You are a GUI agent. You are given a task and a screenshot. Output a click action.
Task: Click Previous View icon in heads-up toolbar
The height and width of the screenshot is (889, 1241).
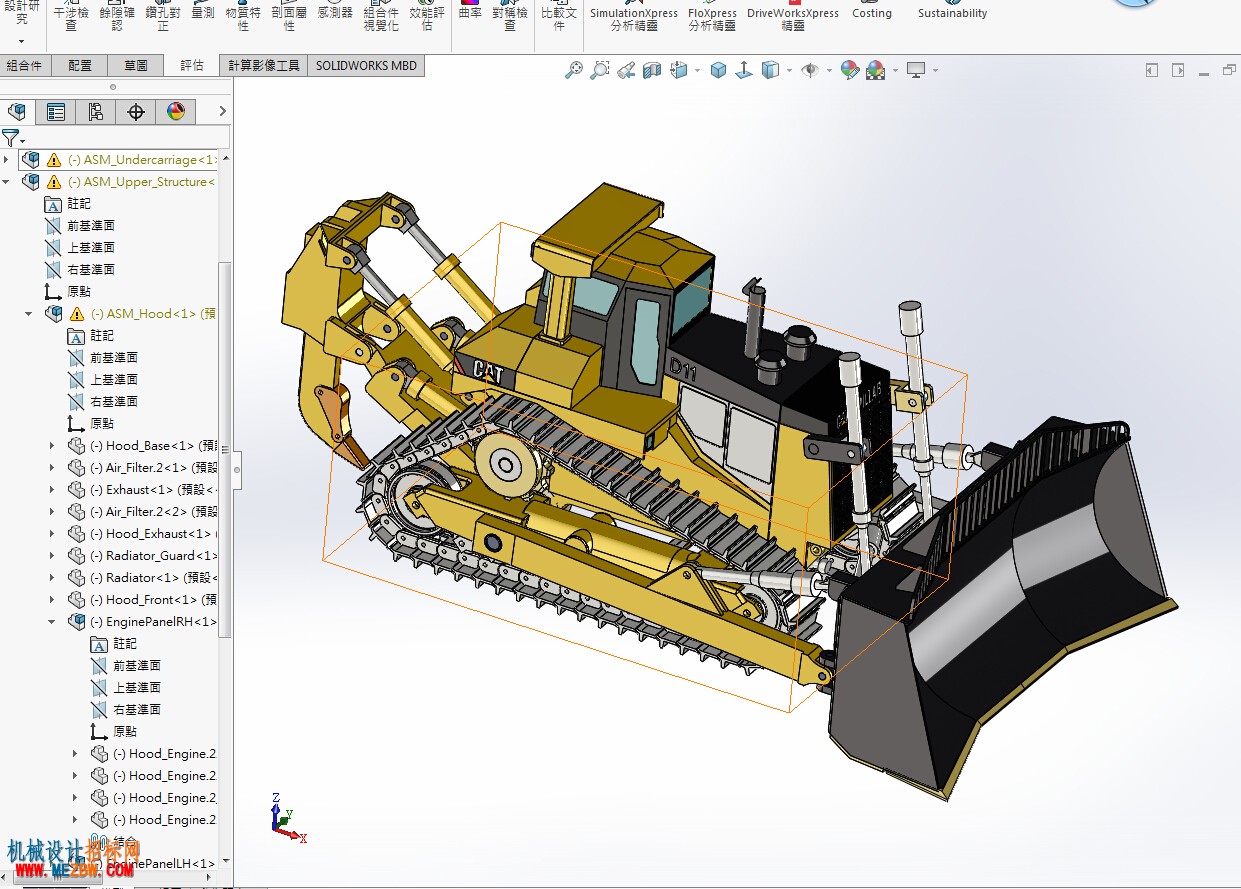tap(626, 70)
